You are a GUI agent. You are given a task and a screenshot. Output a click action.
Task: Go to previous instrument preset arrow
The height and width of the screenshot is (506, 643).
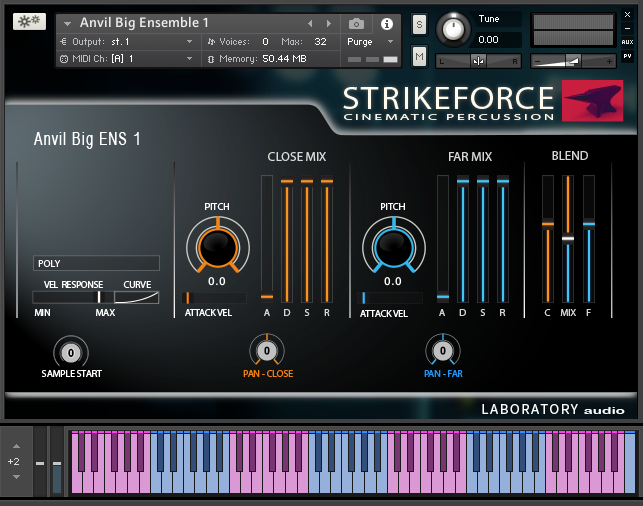[x=310, y=23]
